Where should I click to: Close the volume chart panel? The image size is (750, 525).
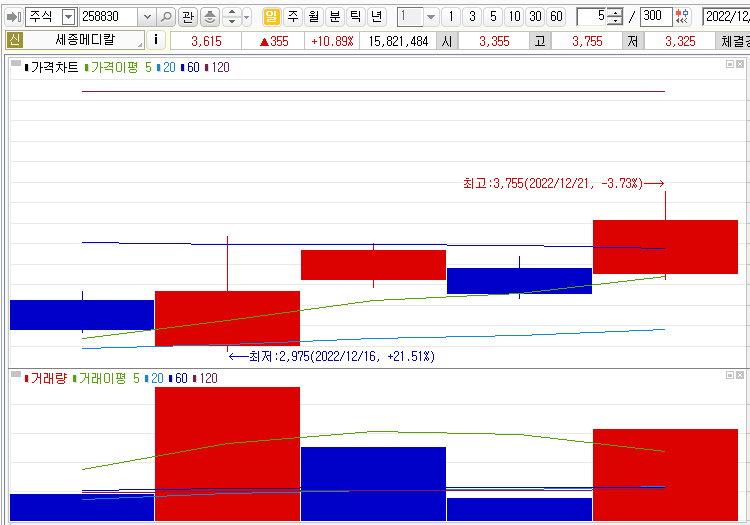(x=739, y=375)
